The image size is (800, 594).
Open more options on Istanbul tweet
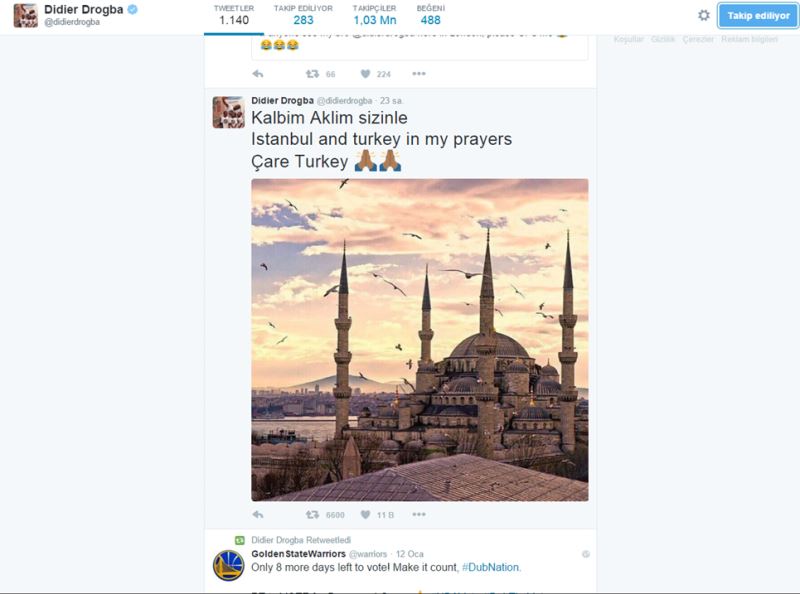pyautogui.click(x=419, y=514)
